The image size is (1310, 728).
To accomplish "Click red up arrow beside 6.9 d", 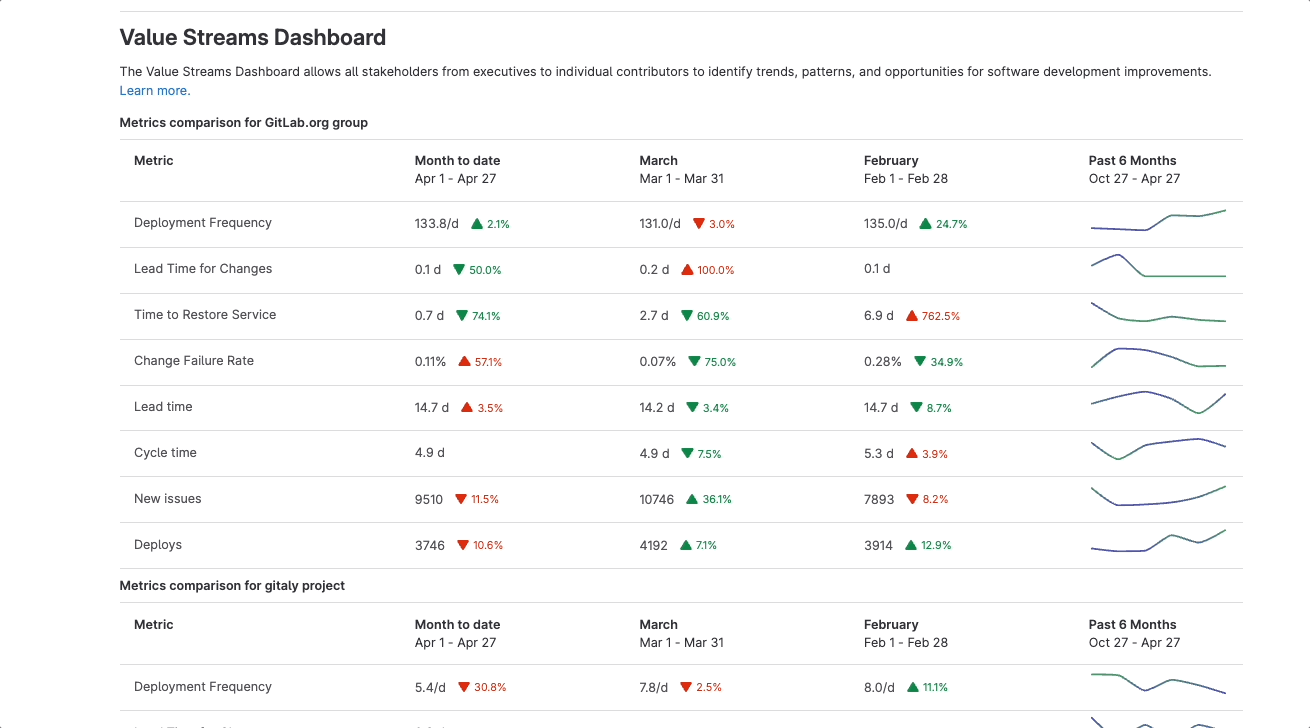I will (911, 316).
